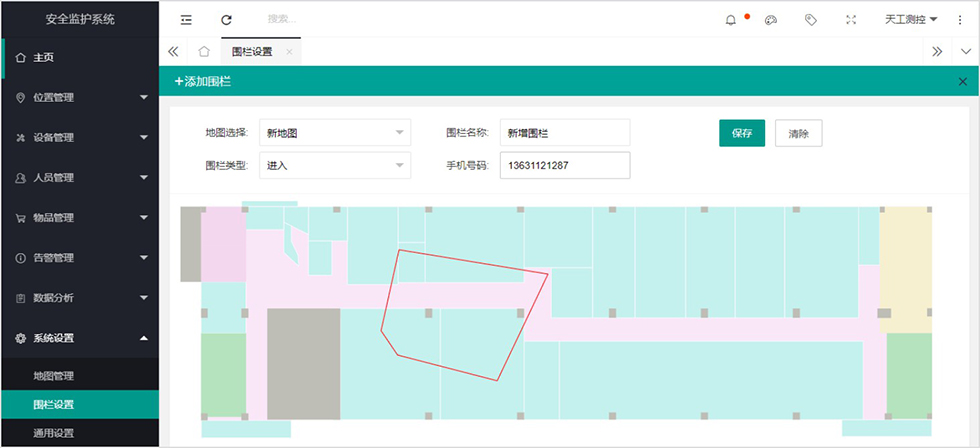Open the three-dot more options menu
Image resolution: width=980 pixels, height=448 pixels.
click(x=960, y=19)
